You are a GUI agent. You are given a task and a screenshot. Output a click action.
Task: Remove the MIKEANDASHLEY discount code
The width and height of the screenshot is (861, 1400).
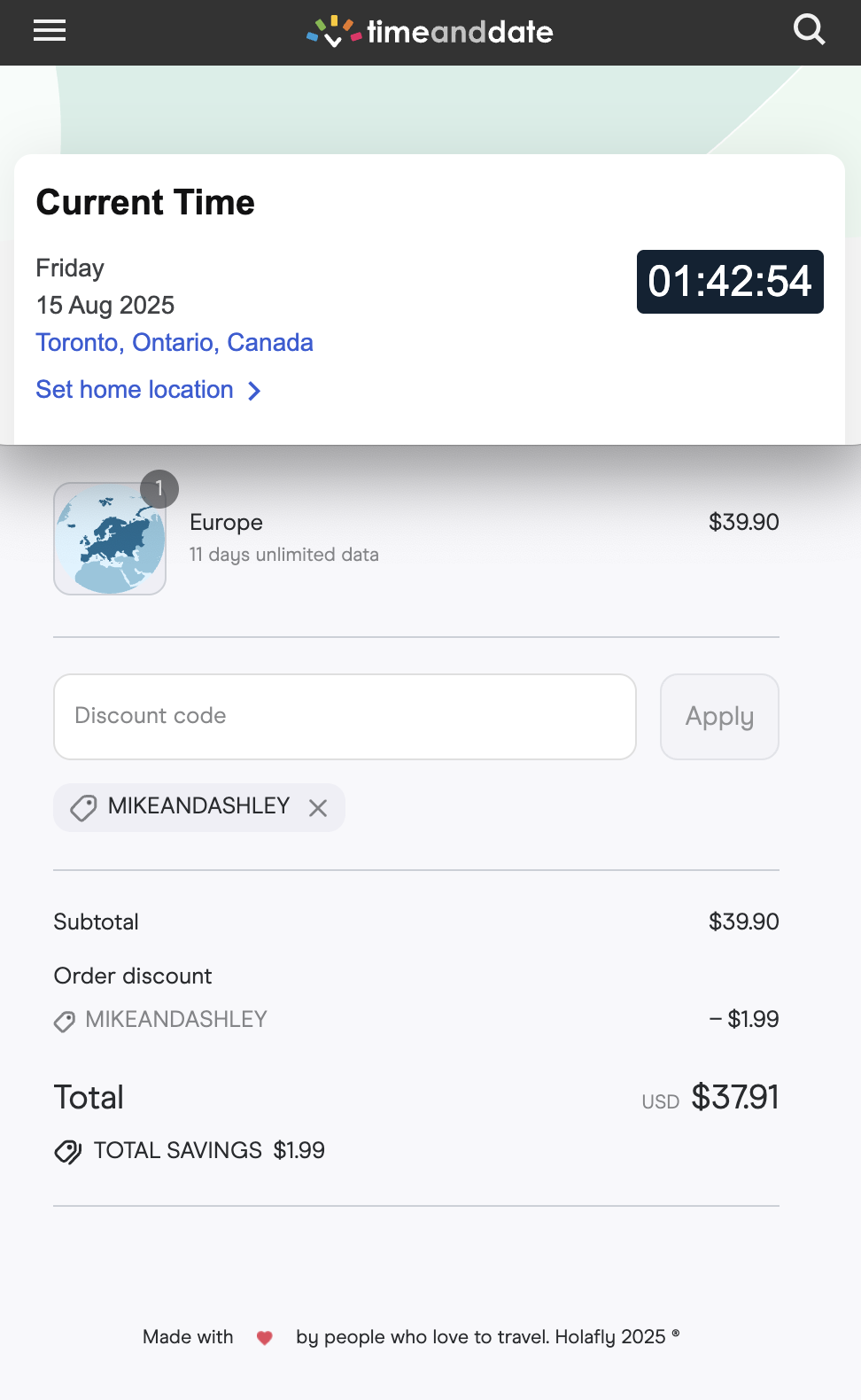pos(318,807)
